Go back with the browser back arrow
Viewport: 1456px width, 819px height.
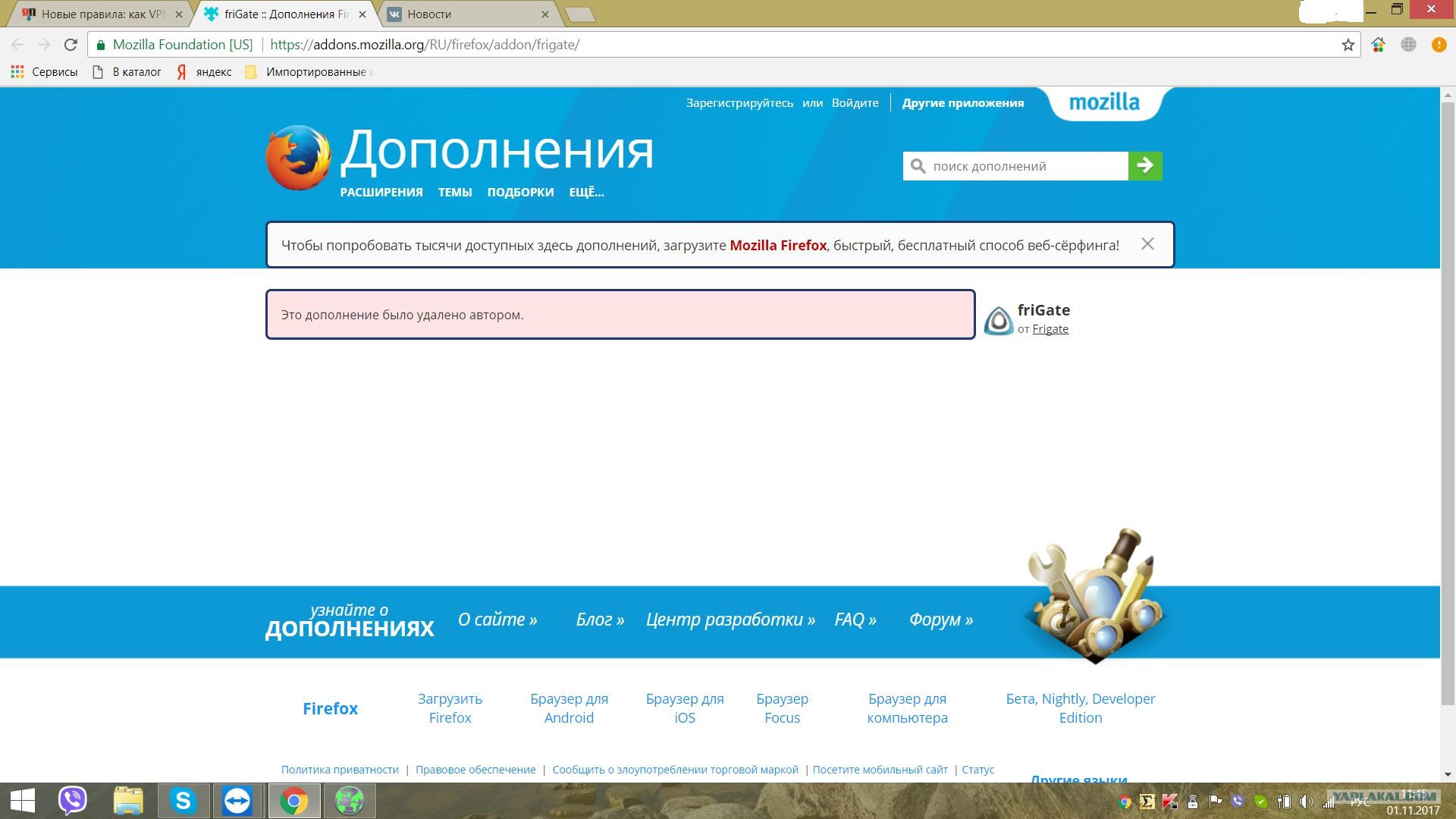tap(17, 45)
